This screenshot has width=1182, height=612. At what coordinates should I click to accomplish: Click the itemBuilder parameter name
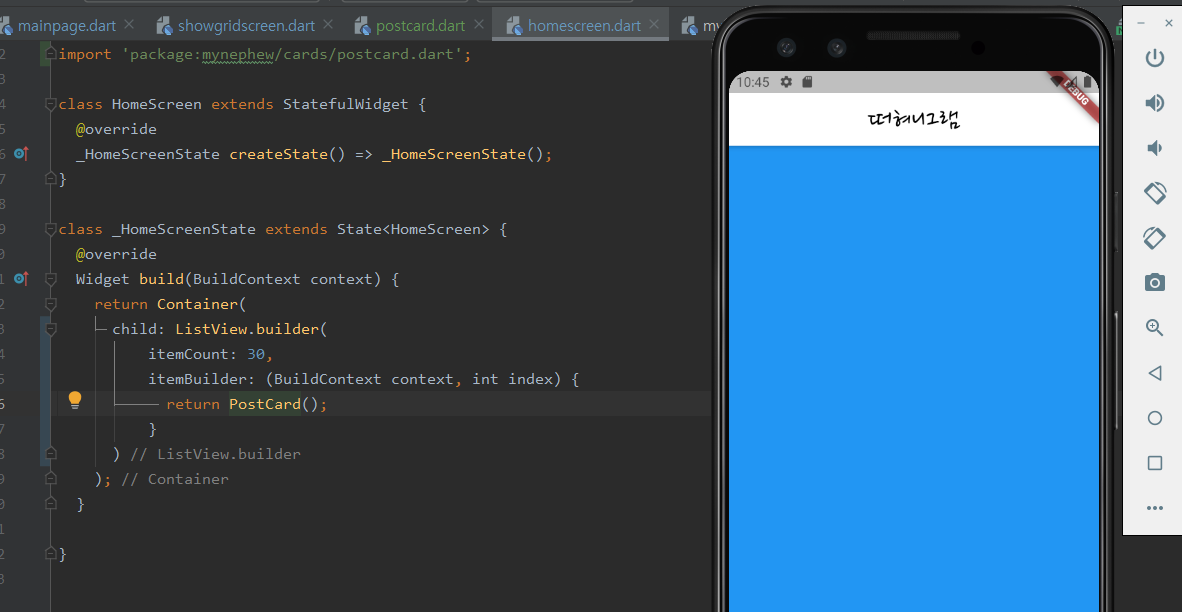click(x=198, y=379)
